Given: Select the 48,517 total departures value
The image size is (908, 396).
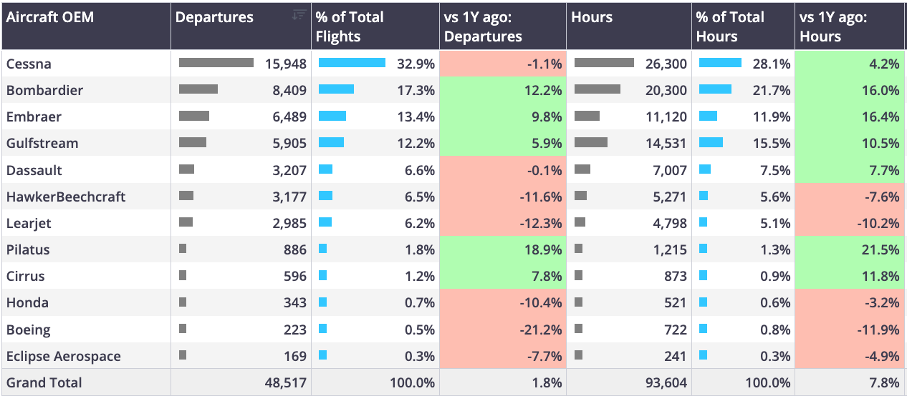Looking at the screenshot, I should click(284, 383).
